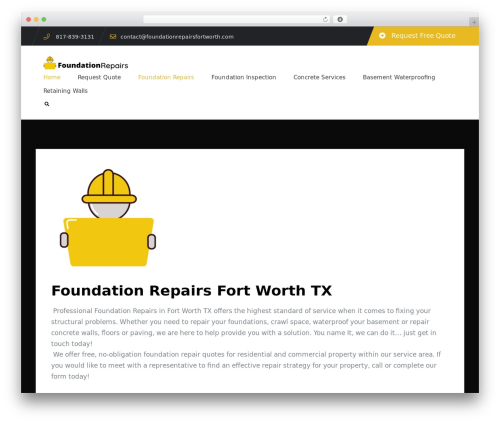The image size is (500, 423).
Task: Open the Foundation Repairs menu item
Action: tap(166, 77)
